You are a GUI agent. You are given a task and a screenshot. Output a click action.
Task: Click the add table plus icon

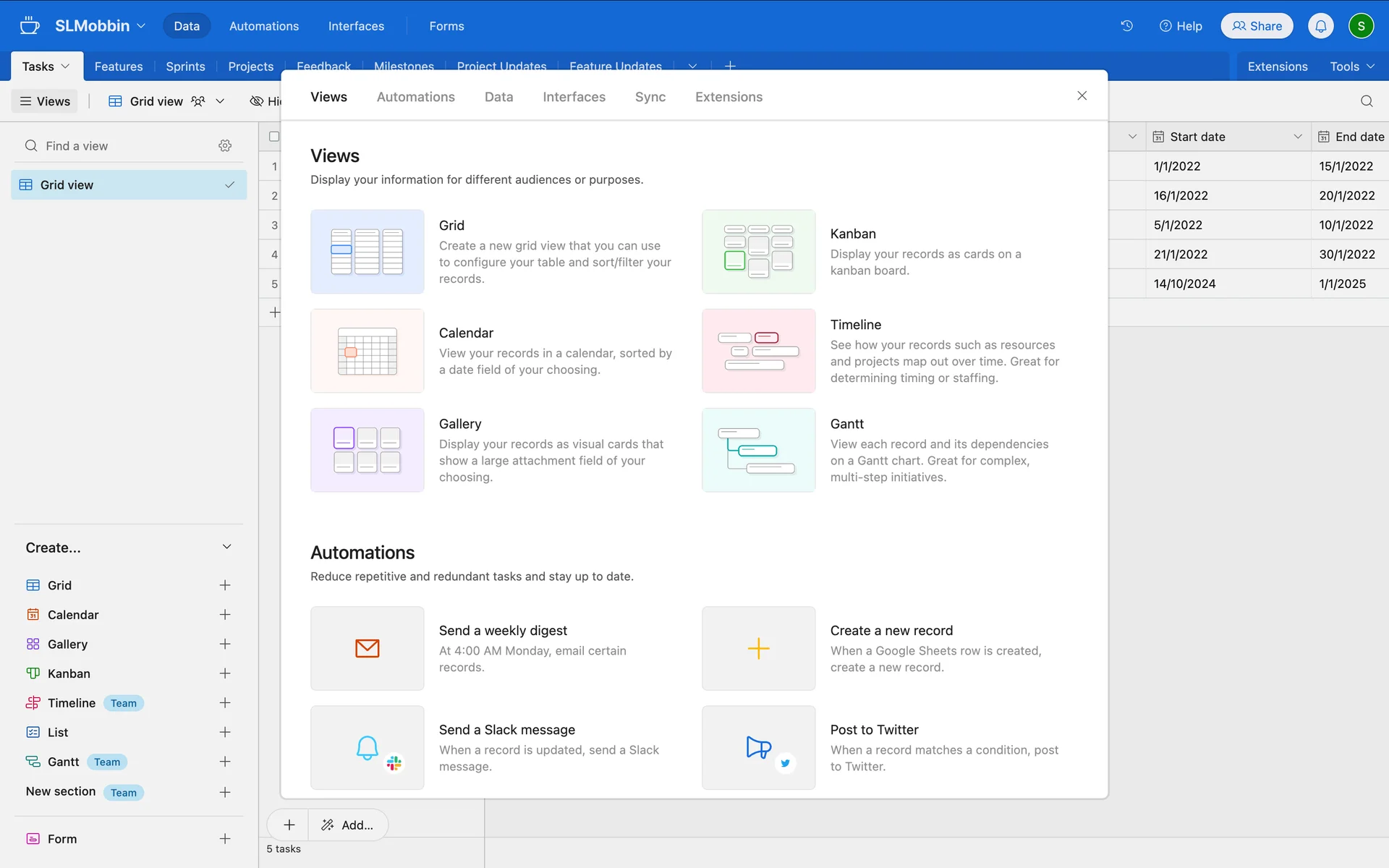point(730,66)
